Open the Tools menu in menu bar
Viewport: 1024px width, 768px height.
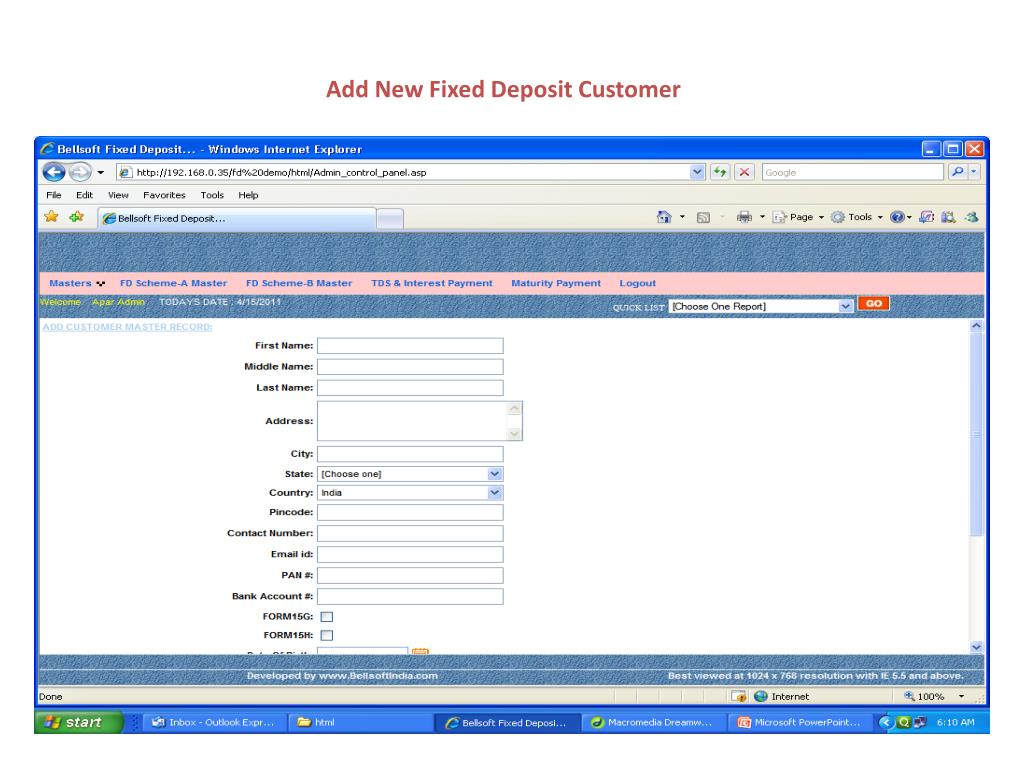click(x=212, y=195)
